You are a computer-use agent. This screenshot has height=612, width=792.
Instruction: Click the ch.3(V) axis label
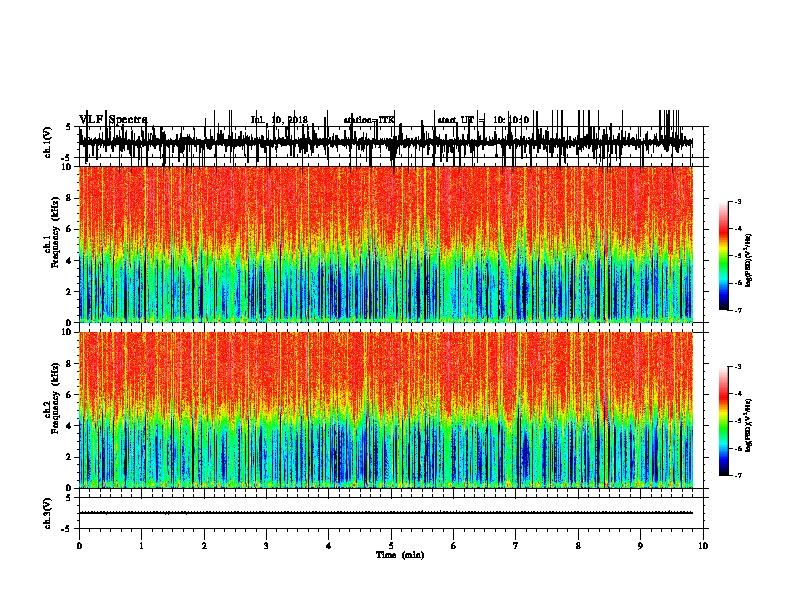coord(48,513)
